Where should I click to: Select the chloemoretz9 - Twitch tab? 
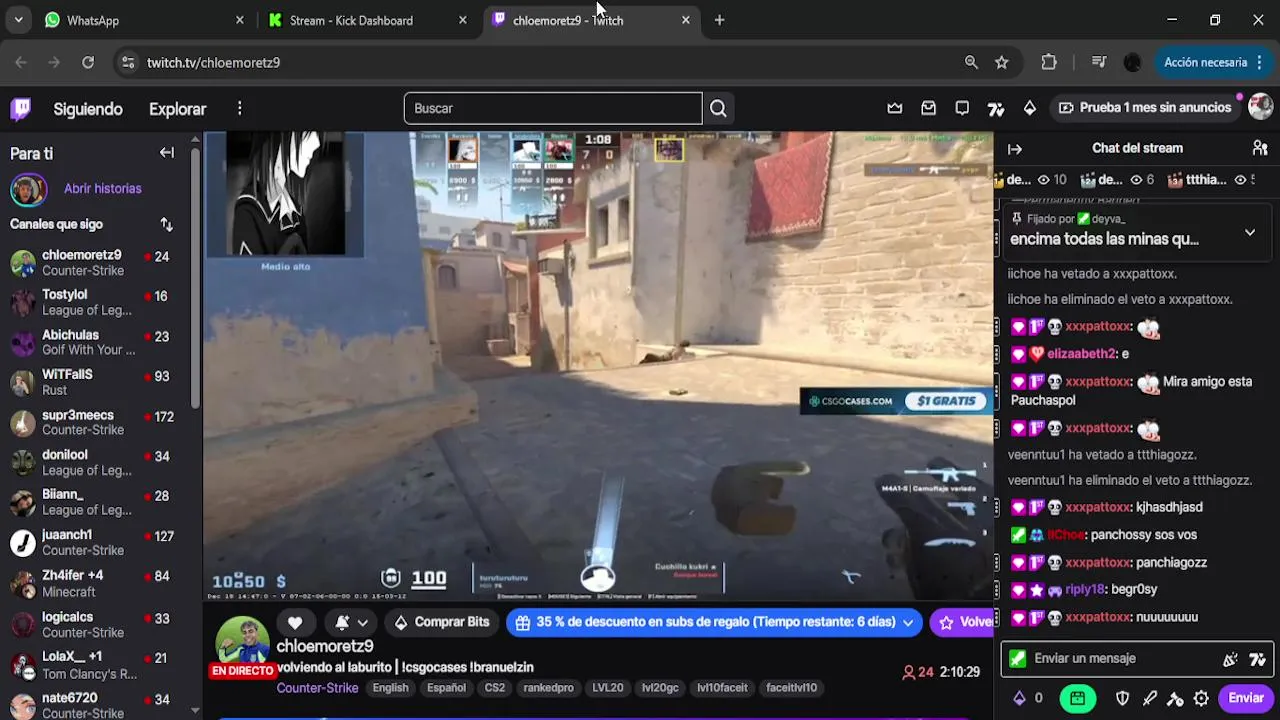point(591,20)
